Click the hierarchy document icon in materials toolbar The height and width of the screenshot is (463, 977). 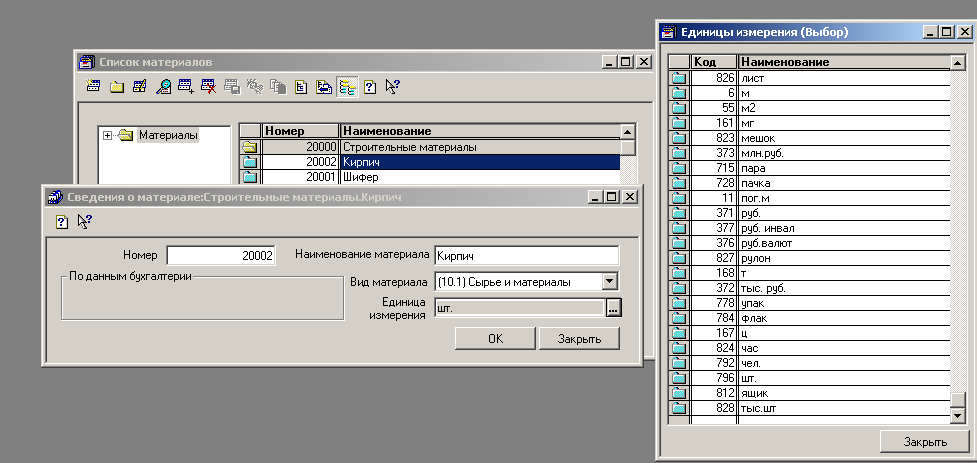click(x=301, y=87)
